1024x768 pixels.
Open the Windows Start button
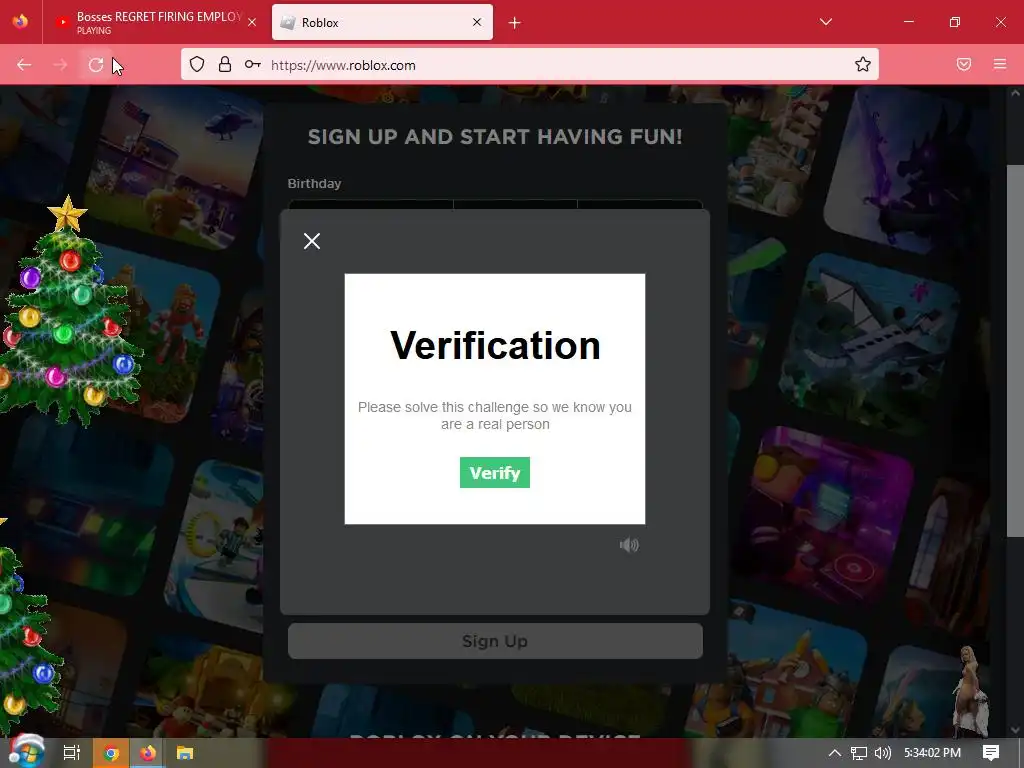(26, 752)
